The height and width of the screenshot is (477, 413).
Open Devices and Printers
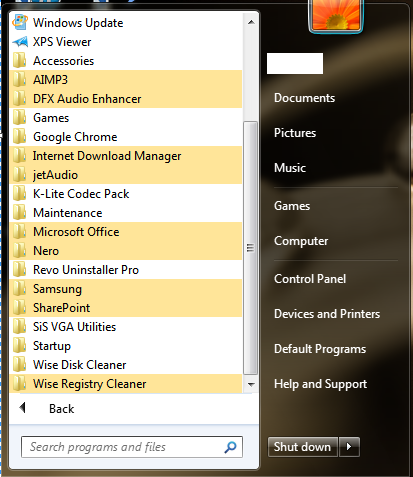(x=327, y=314)
